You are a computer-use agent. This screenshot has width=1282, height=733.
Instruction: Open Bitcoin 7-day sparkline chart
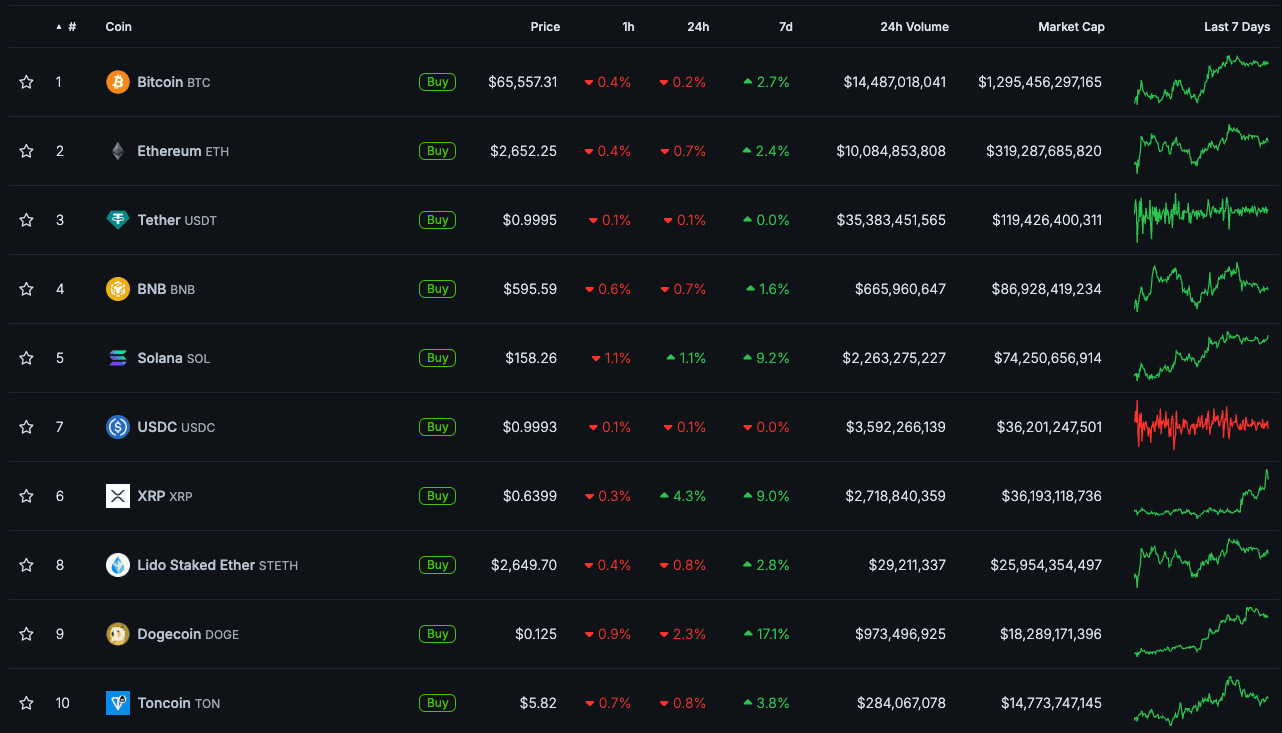click(1201, 80)
